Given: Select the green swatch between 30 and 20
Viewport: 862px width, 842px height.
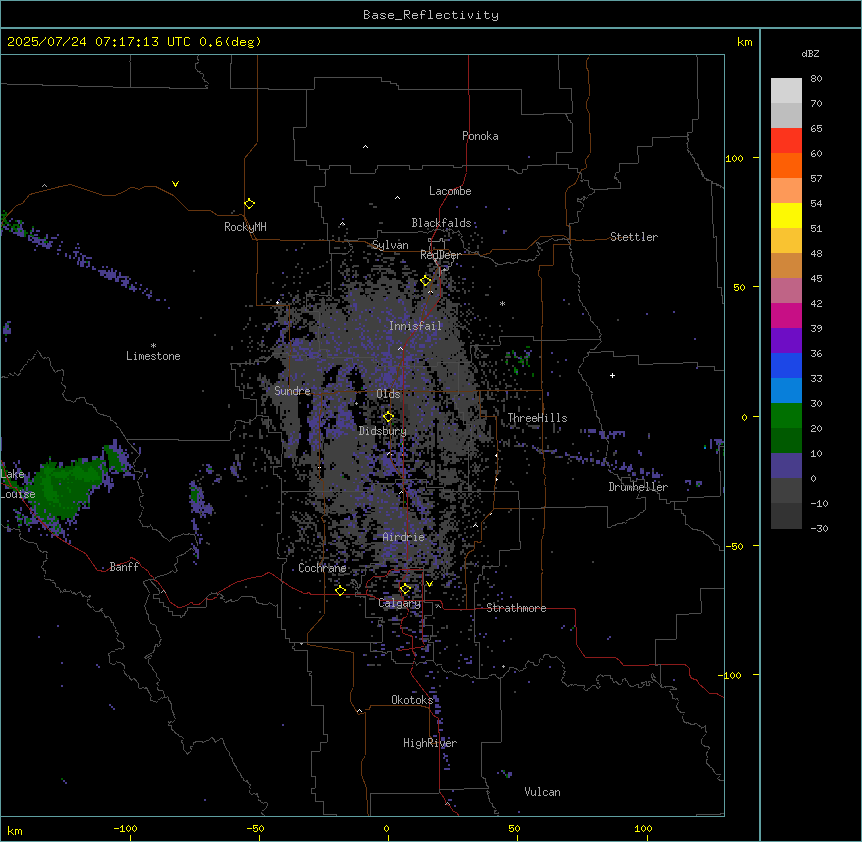Looking at the screenshot, I should point(786,416).
